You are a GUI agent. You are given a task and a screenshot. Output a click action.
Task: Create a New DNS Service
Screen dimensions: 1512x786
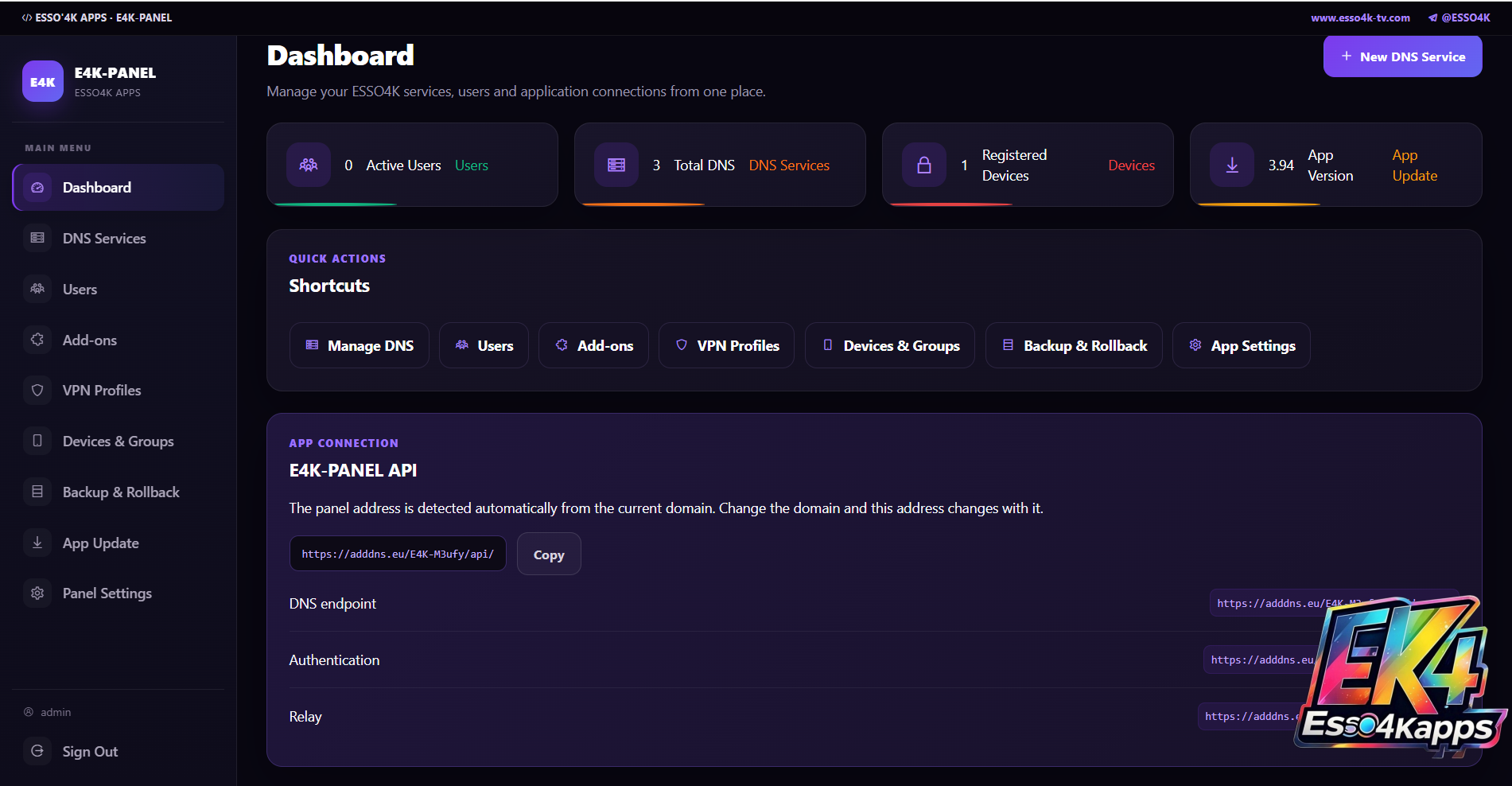(x=1402, y=56)
